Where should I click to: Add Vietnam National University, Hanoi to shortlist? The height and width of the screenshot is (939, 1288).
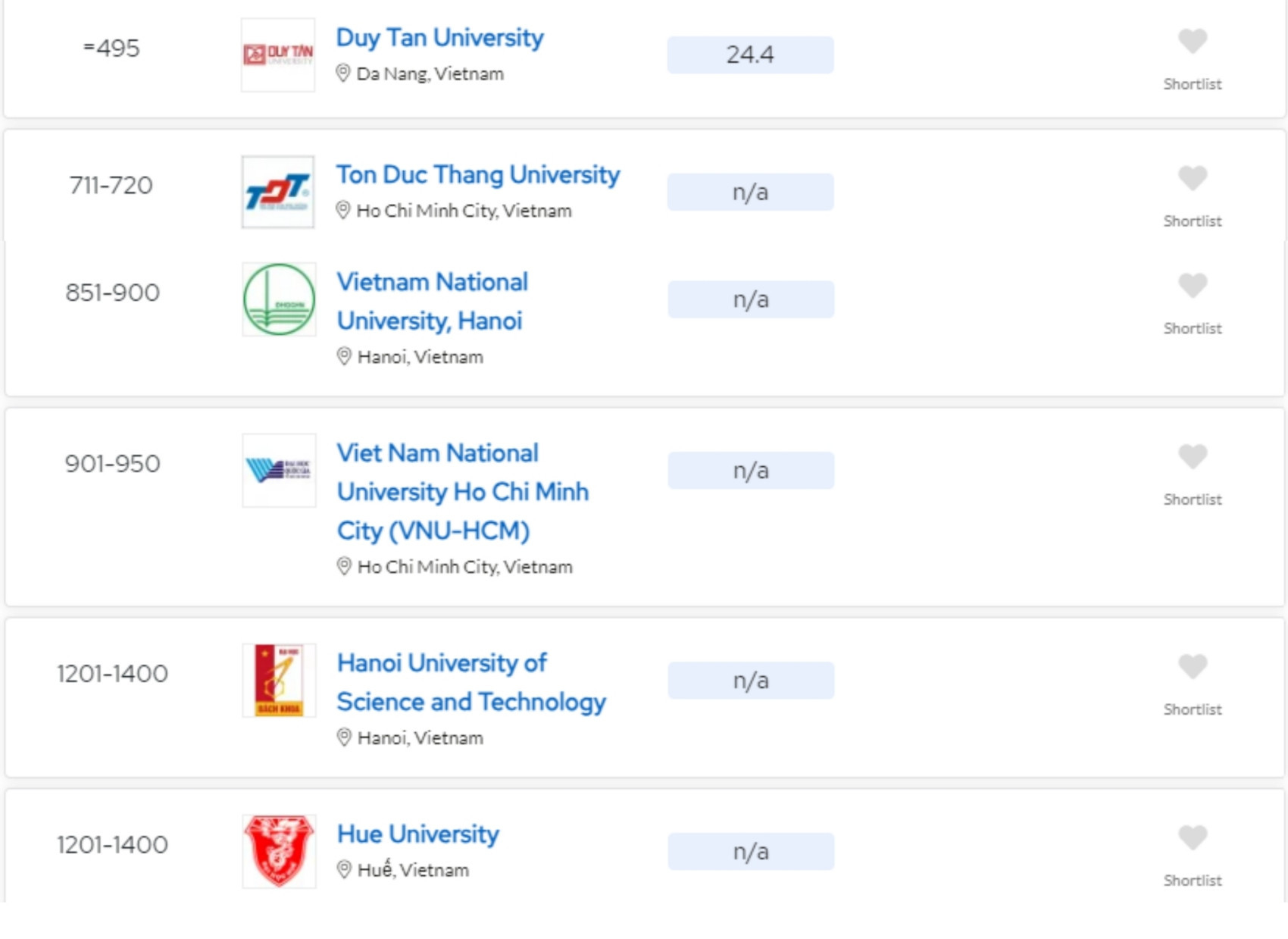[x=1192, y=286]
